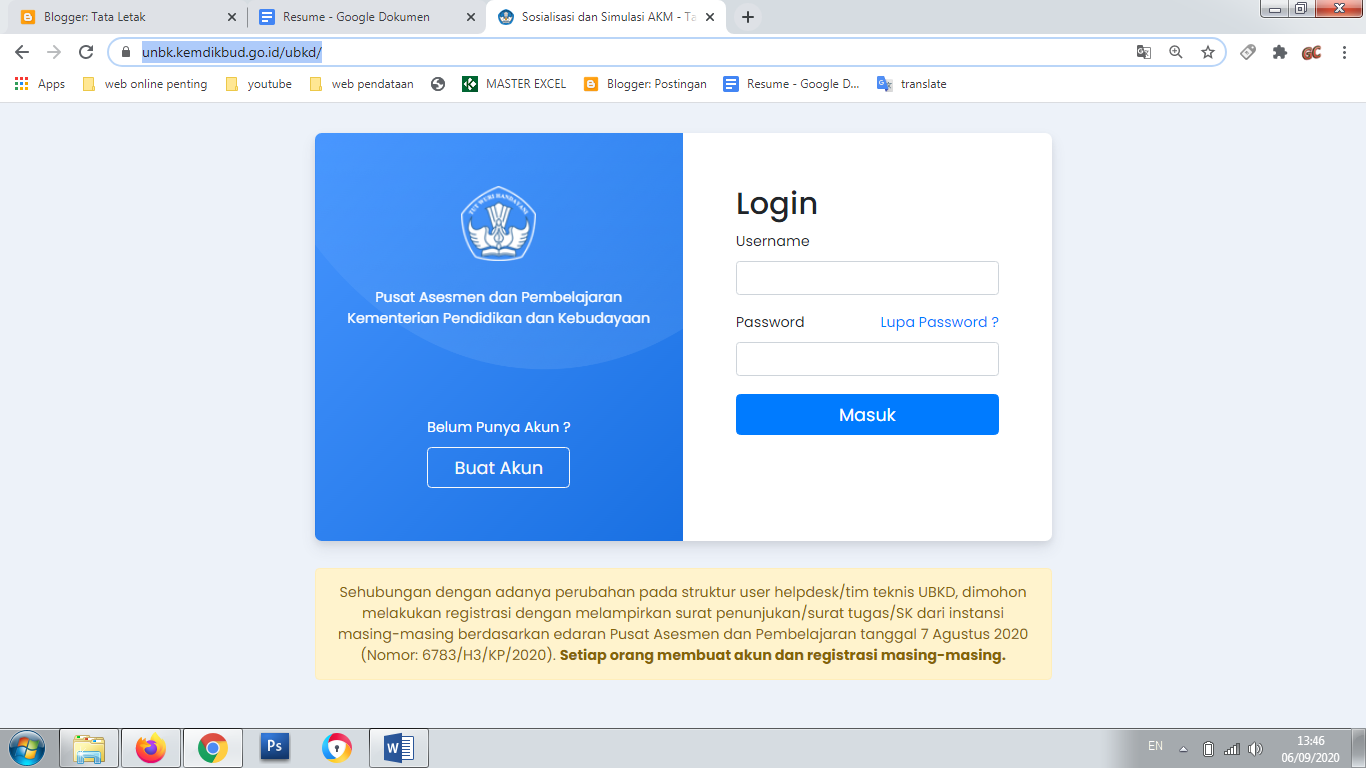Expand the youtube bookmark folder
Image resolution: width=1366 pixels, height=768 pixels.
pyautogui.click(x=259, y=84)
